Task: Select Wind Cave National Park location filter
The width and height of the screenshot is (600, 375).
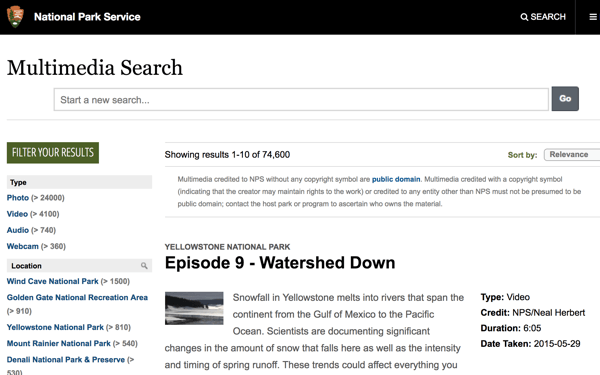Action: coord(52,281)
